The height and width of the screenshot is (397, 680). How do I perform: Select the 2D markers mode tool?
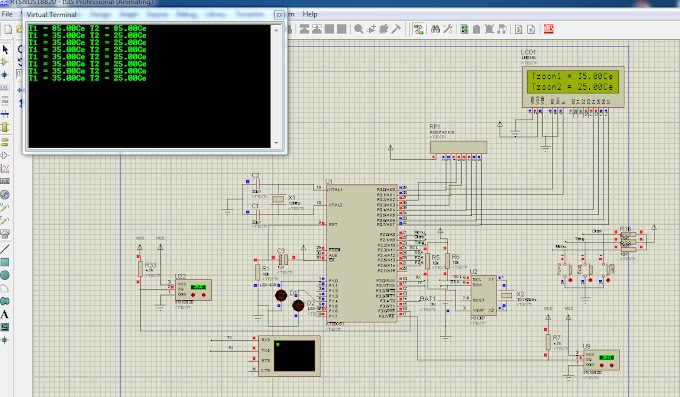pos(5,340)
